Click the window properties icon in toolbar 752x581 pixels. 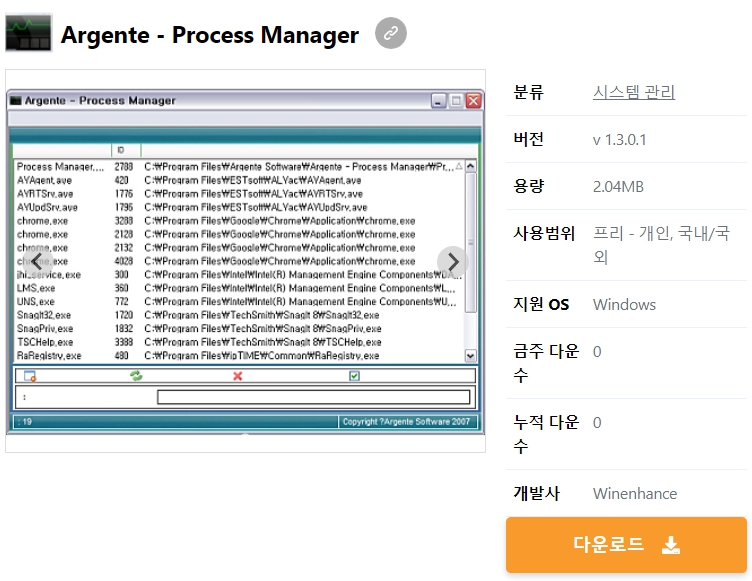pyautogui.click(x=30, y=376)
